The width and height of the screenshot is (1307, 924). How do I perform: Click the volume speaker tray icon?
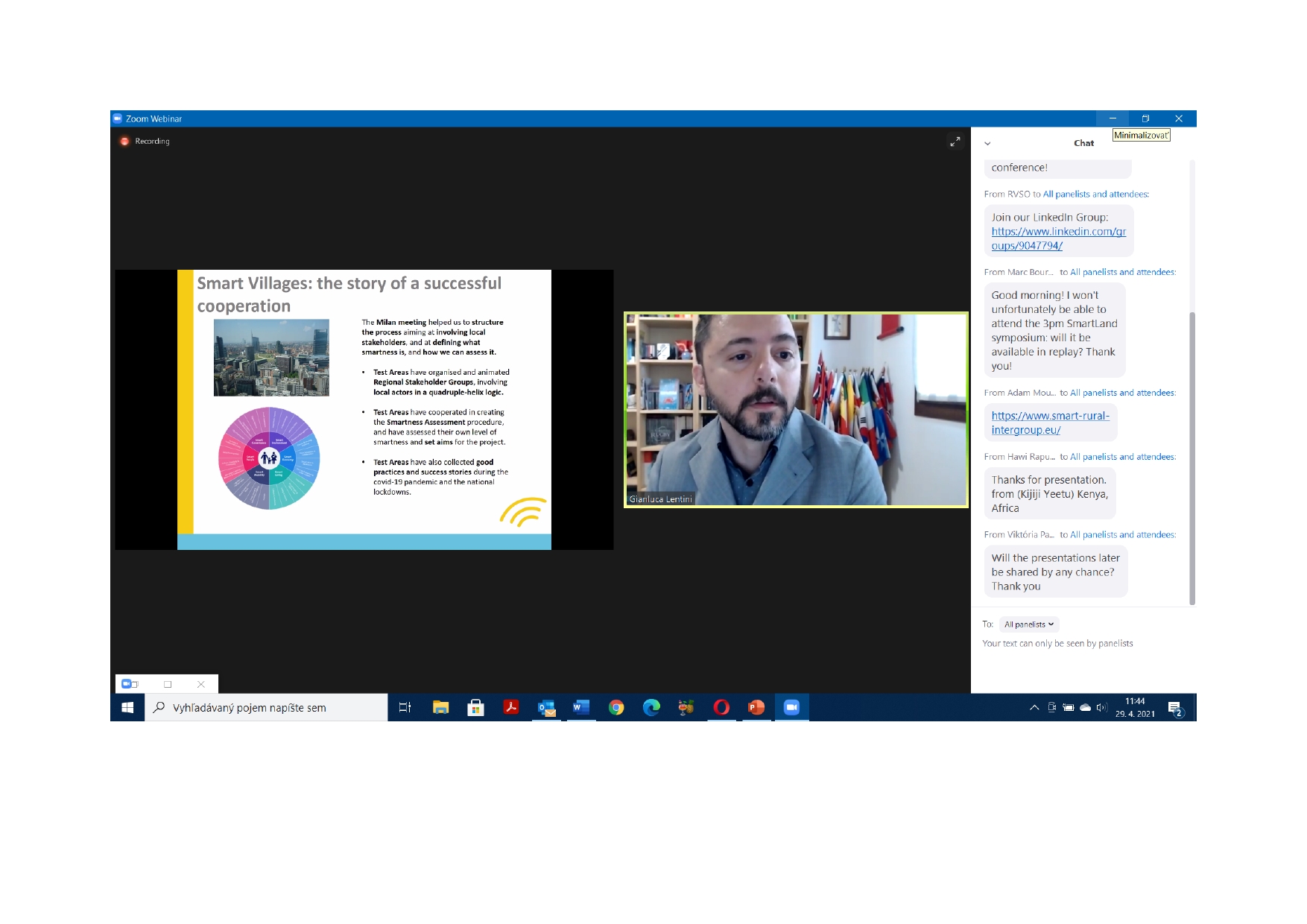pyautogui.click(x=1101, y=707)
